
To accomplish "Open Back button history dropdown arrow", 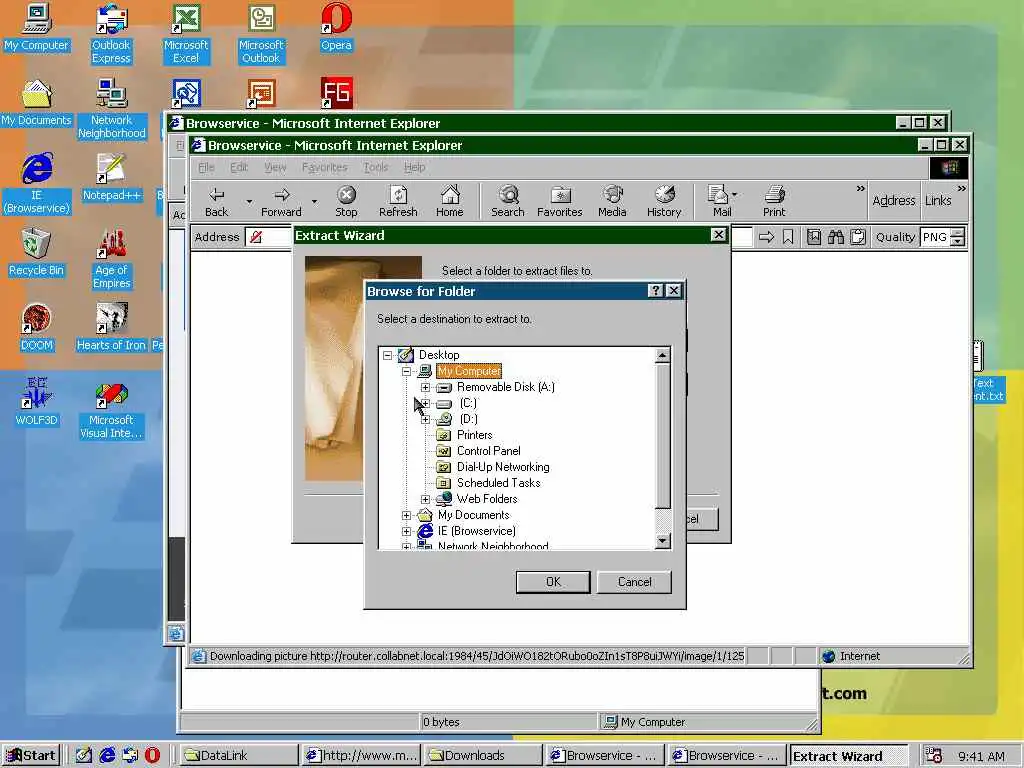I will point(249,201).
